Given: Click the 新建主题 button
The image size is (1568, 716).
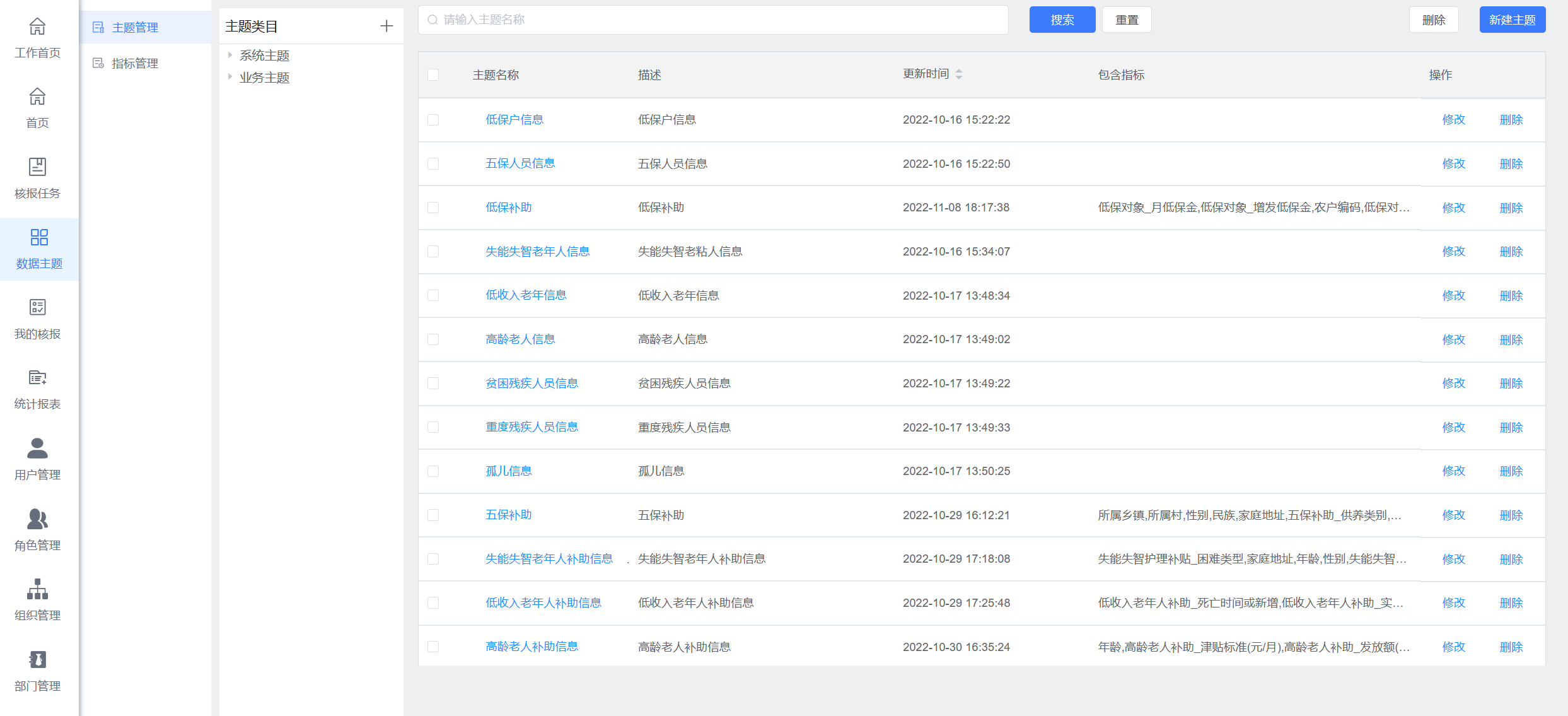Looking at the screenshot, I should click(1513, 20).
